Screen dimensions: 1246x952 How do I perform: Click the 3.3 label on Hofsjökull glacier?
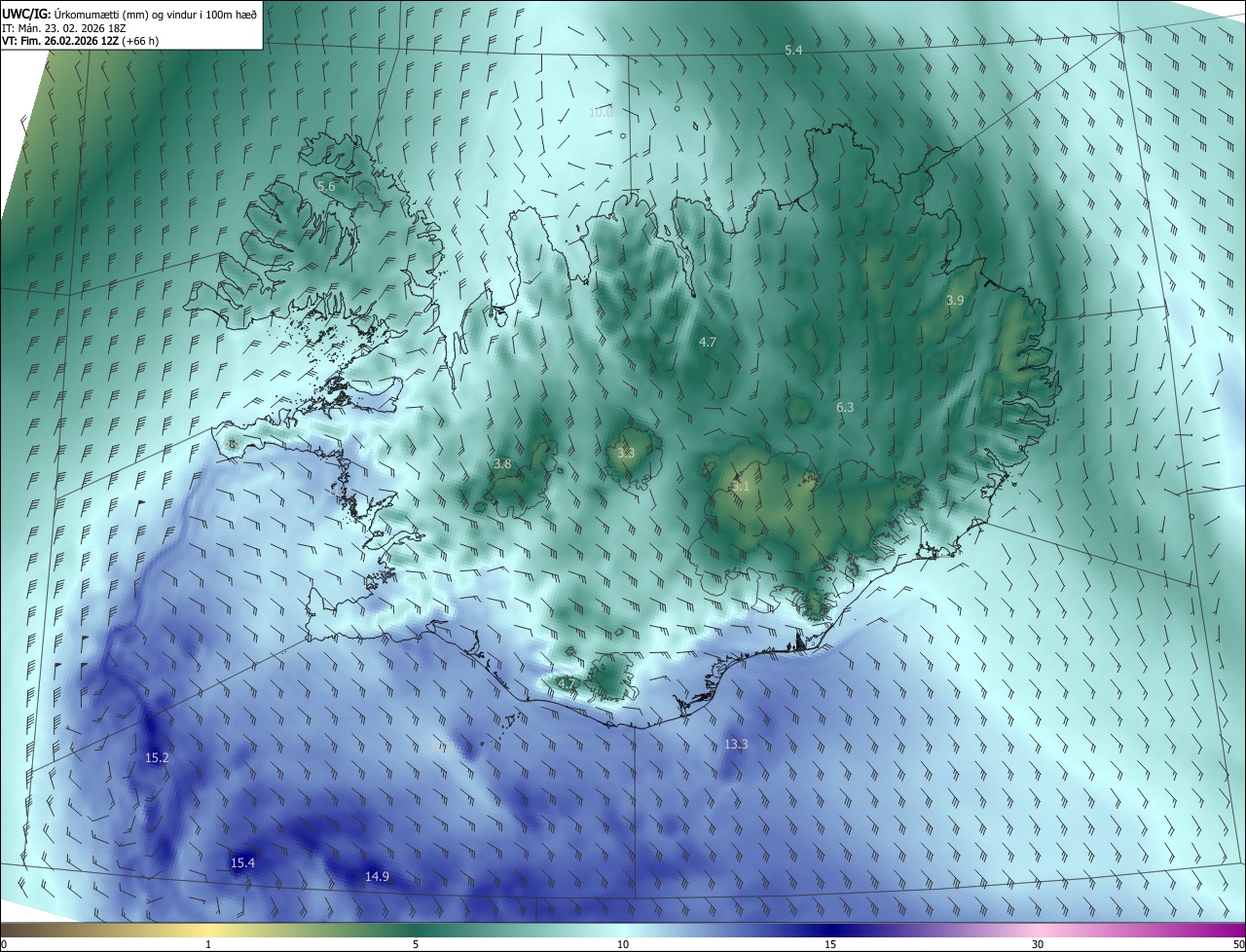point(626,453)
